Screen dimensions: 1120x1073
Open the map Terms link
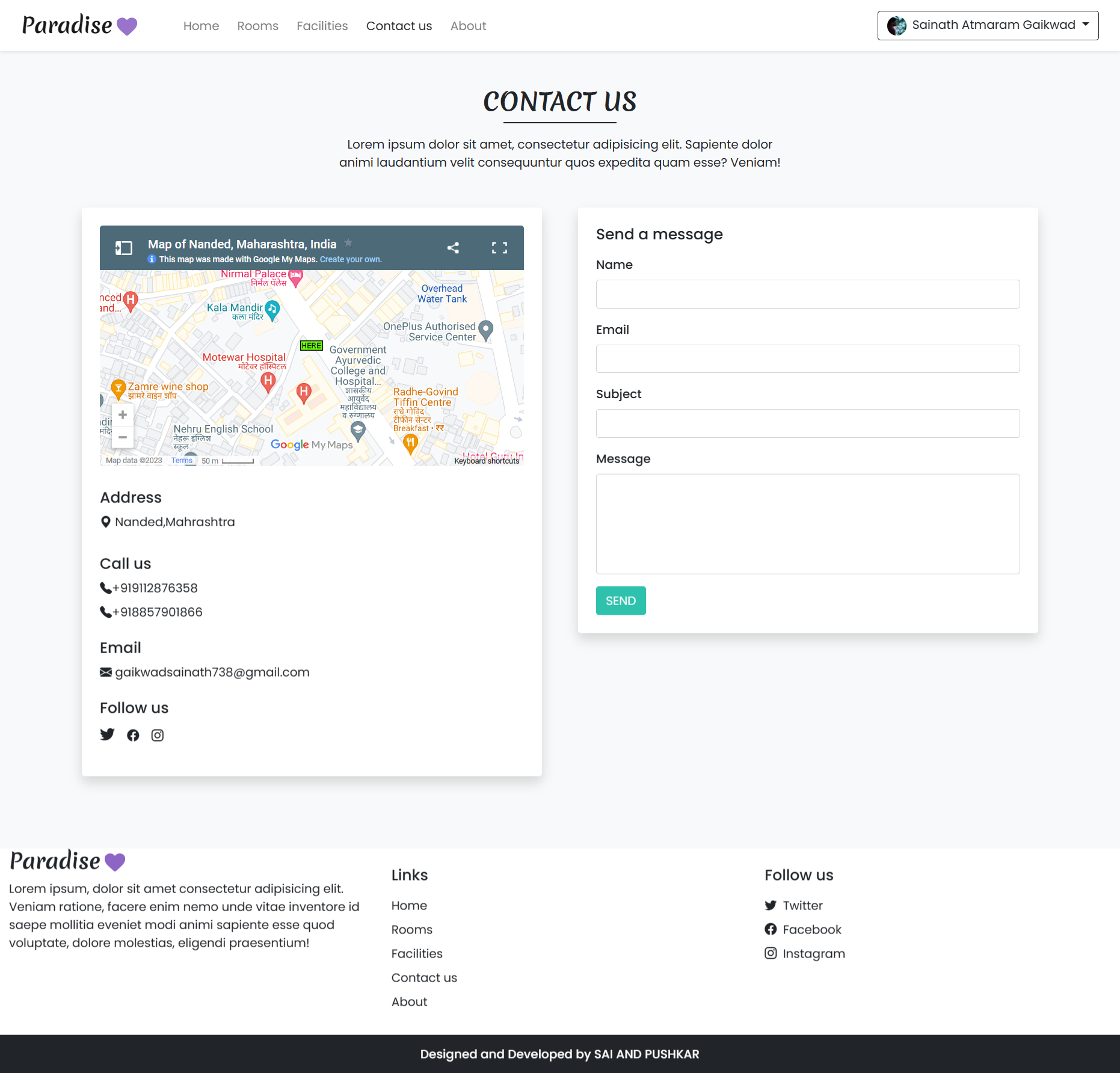(x=182, y=460)
